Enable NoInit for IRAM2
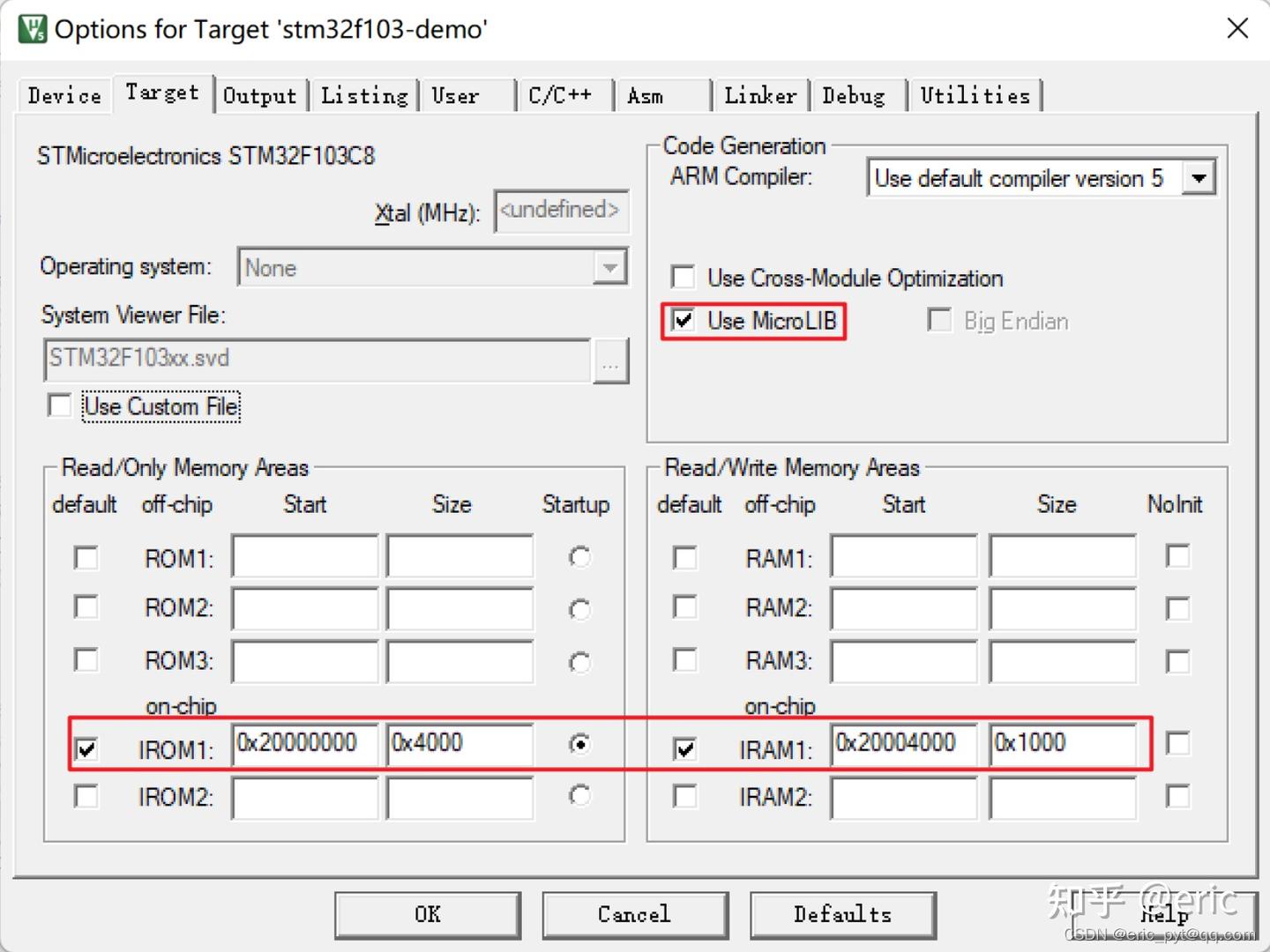1270x952 pixels. (x=1177, y=795)
